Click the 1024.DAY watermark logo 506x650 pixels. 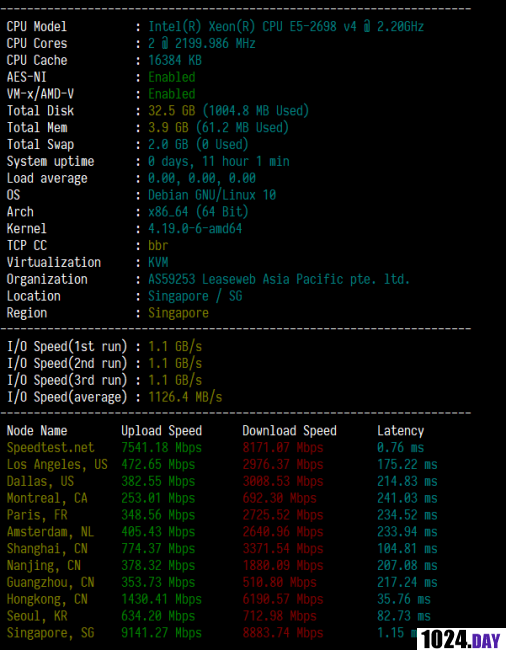(461, 639)
